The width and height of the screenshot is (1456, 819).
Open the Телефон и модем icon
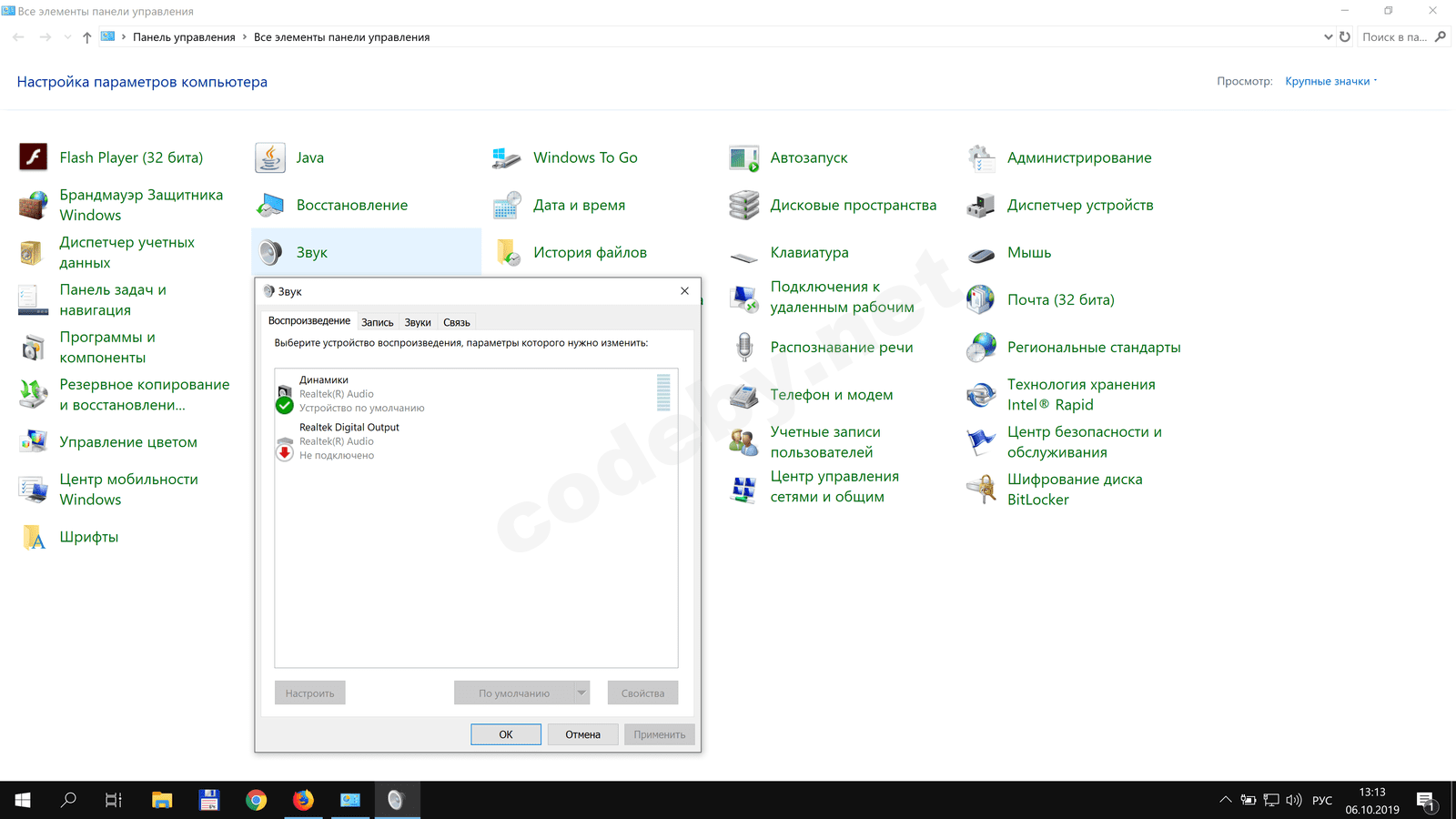click(x=744, y=394)
